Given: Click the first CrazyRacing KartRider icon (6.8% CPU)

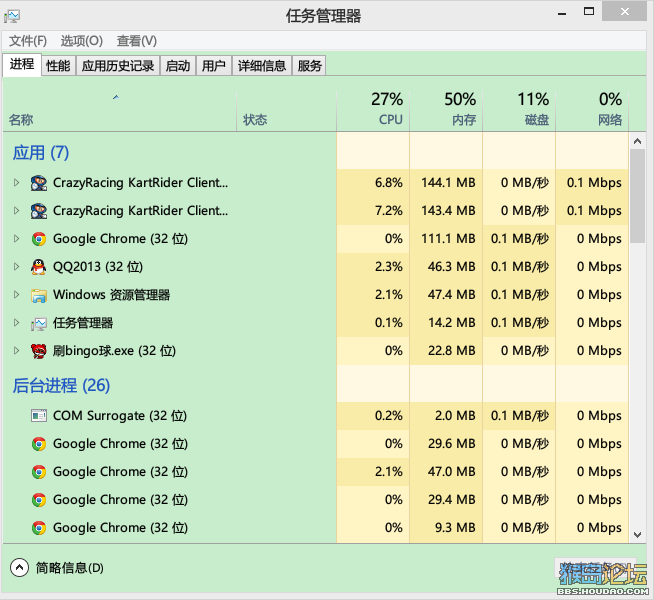Looking at the screenshot, I should (39, 183).
